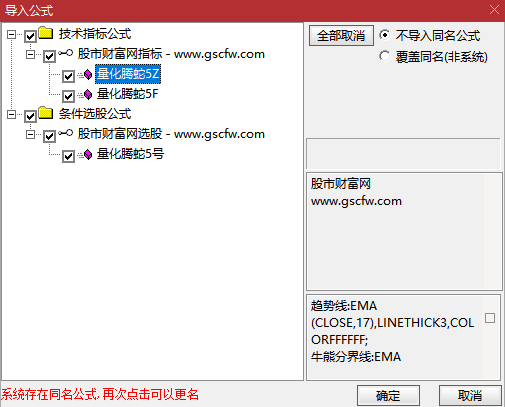Collapse the 技术指标公式 tree node
Screen dimensions: 505x407
click(12, 34)
